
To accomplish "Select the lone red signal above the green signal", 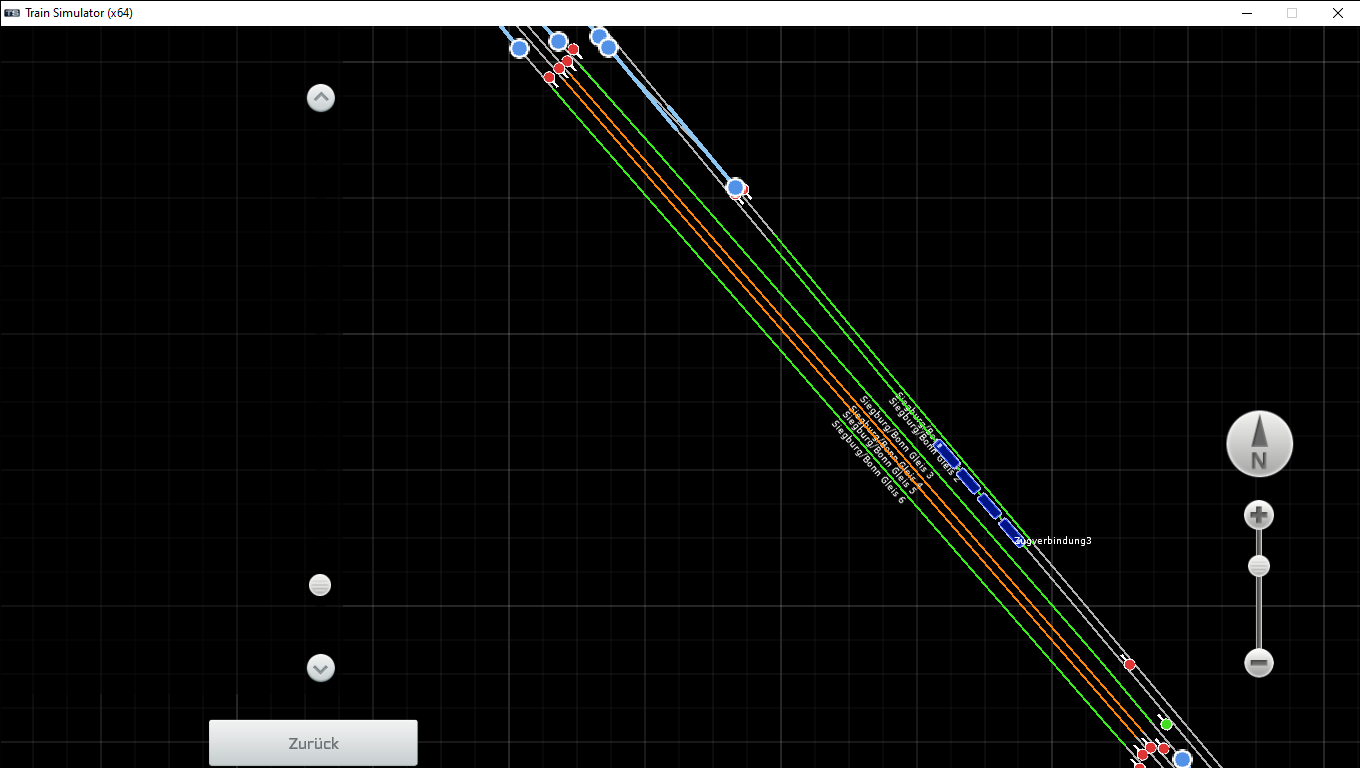I will [x=1129, y=664].
